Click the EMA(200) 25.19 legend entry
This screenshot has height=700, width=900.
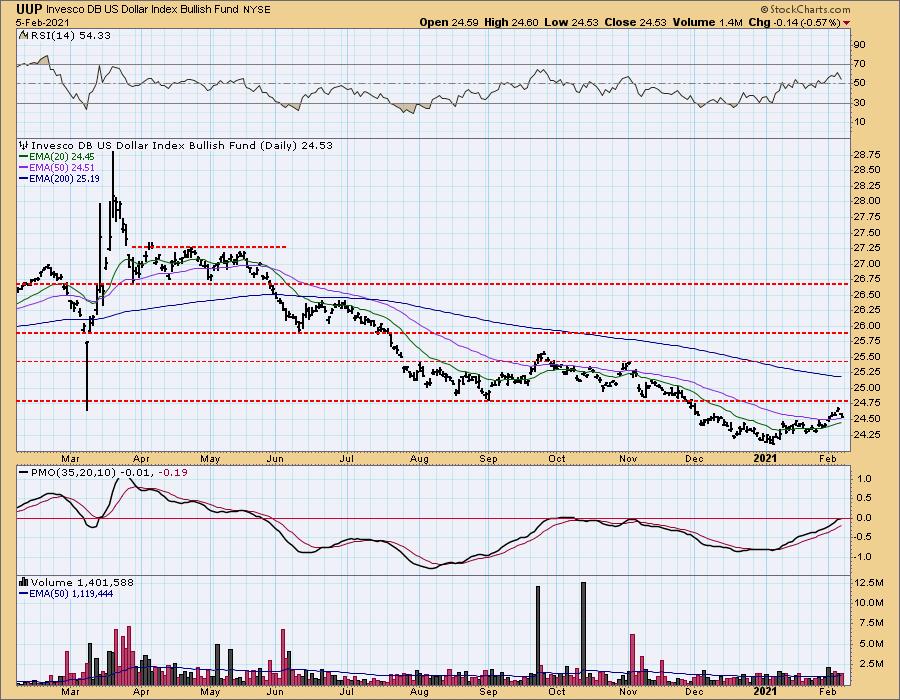click(x=59, y=178)
